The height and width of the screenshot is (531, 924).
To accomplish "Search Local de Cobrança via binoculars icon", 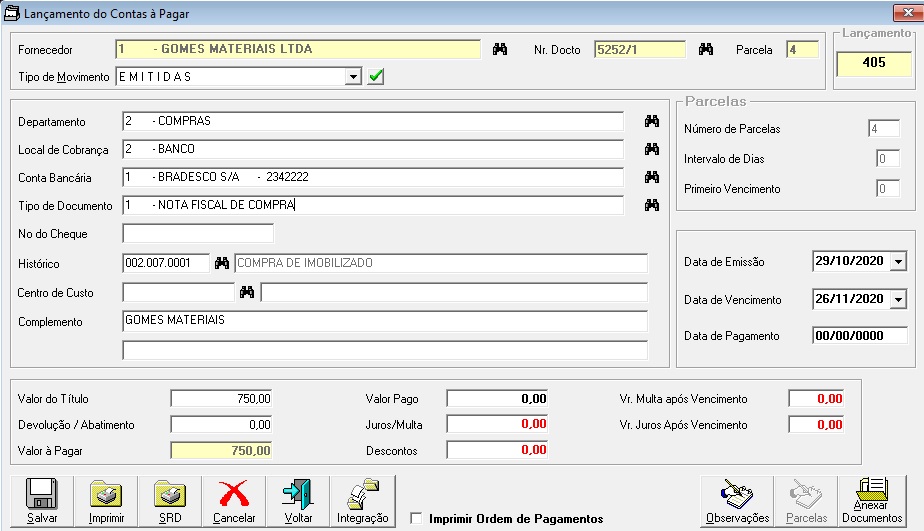I will (x=652, y=149).
